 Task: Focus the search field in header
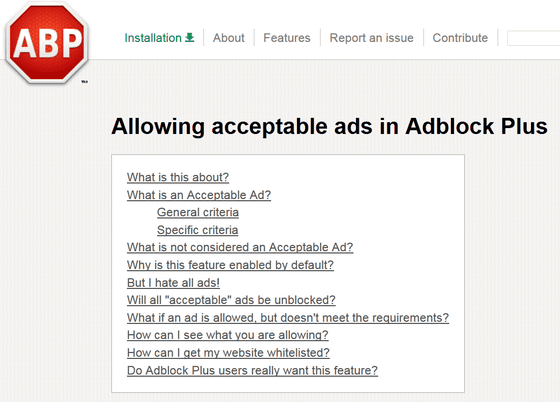click(533, 38)
